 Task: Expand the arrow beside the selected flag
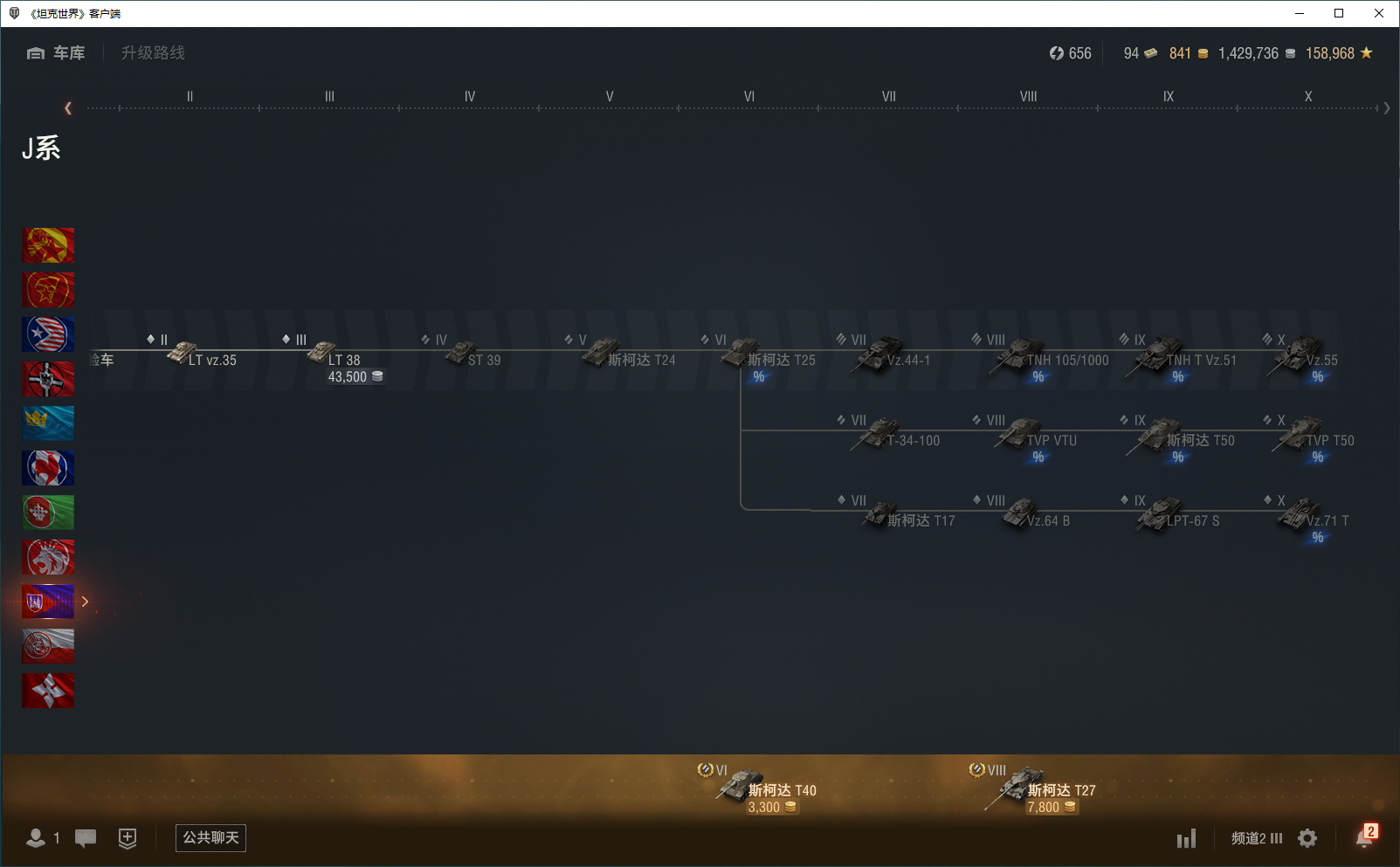(x=85, y=602)
